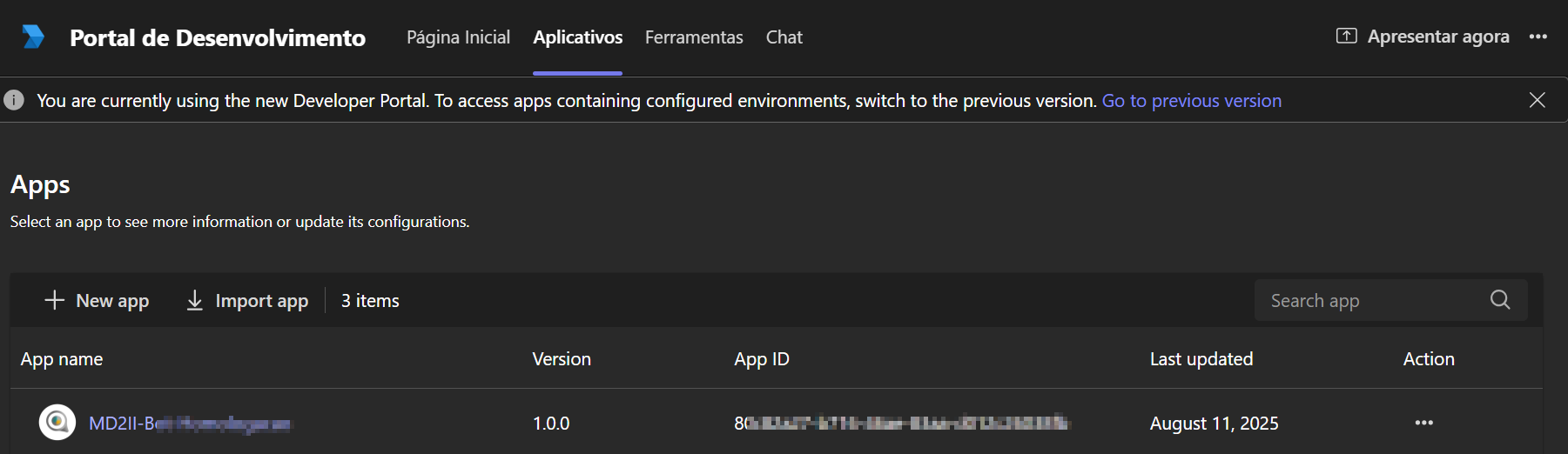
Task: Click the info icon in the banner
Action: 14,100
